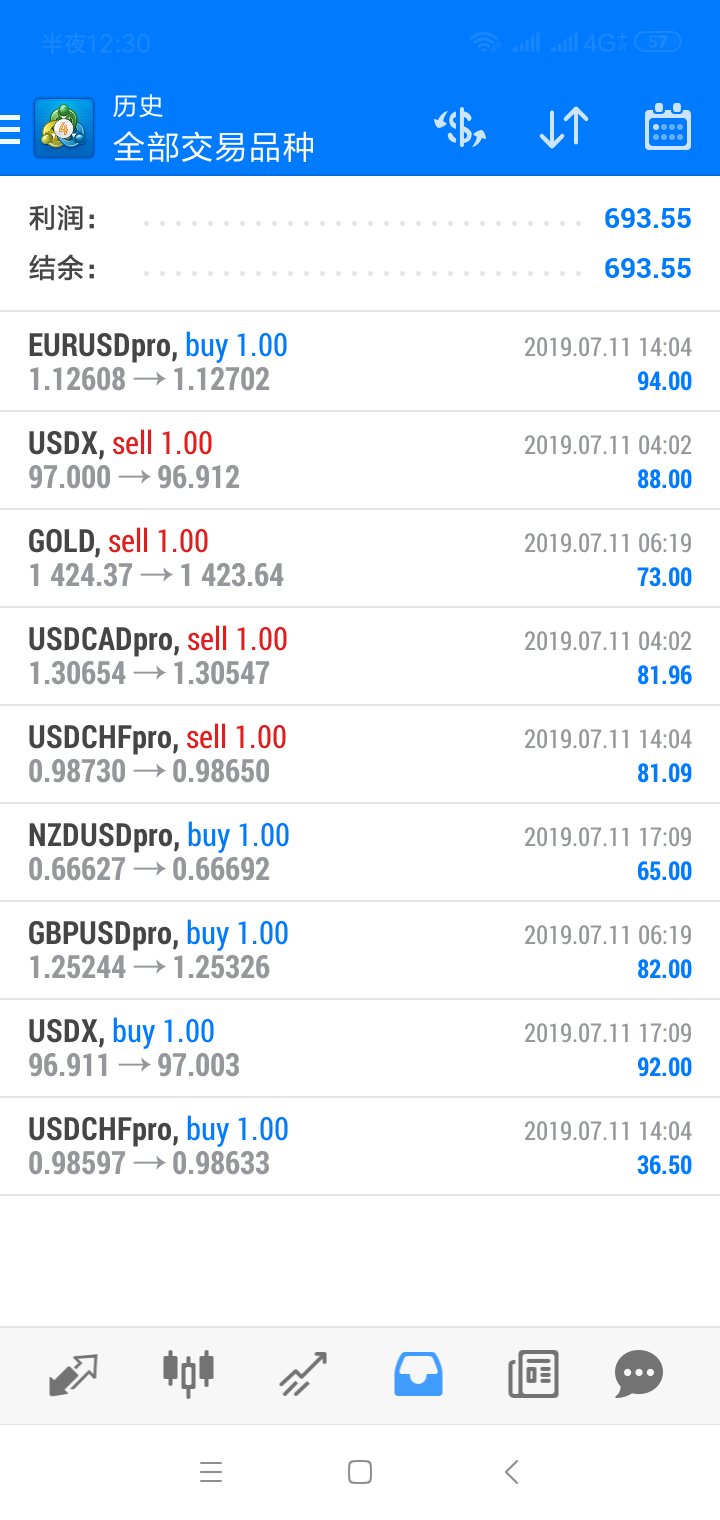Select the GBPUSDpro buy trade row

360,950
